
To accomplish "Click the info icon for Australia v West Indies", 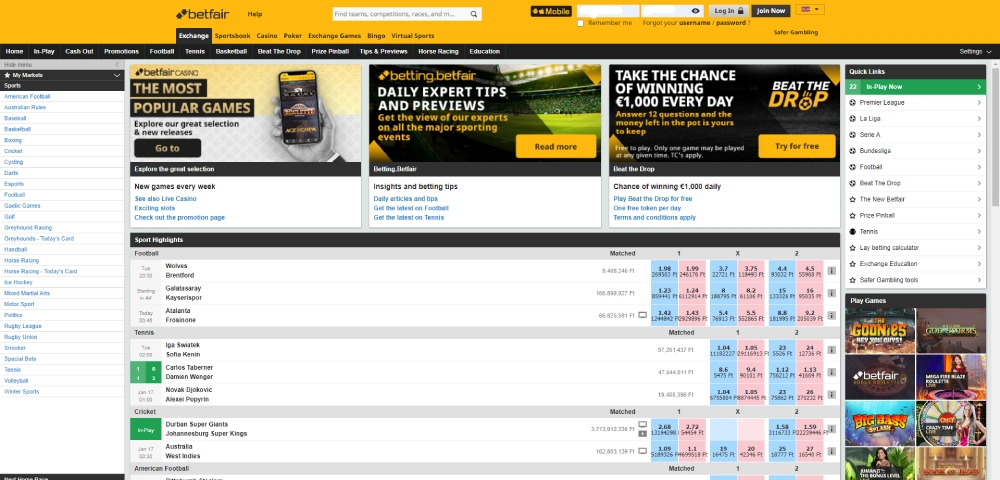I will click(832, 451).
